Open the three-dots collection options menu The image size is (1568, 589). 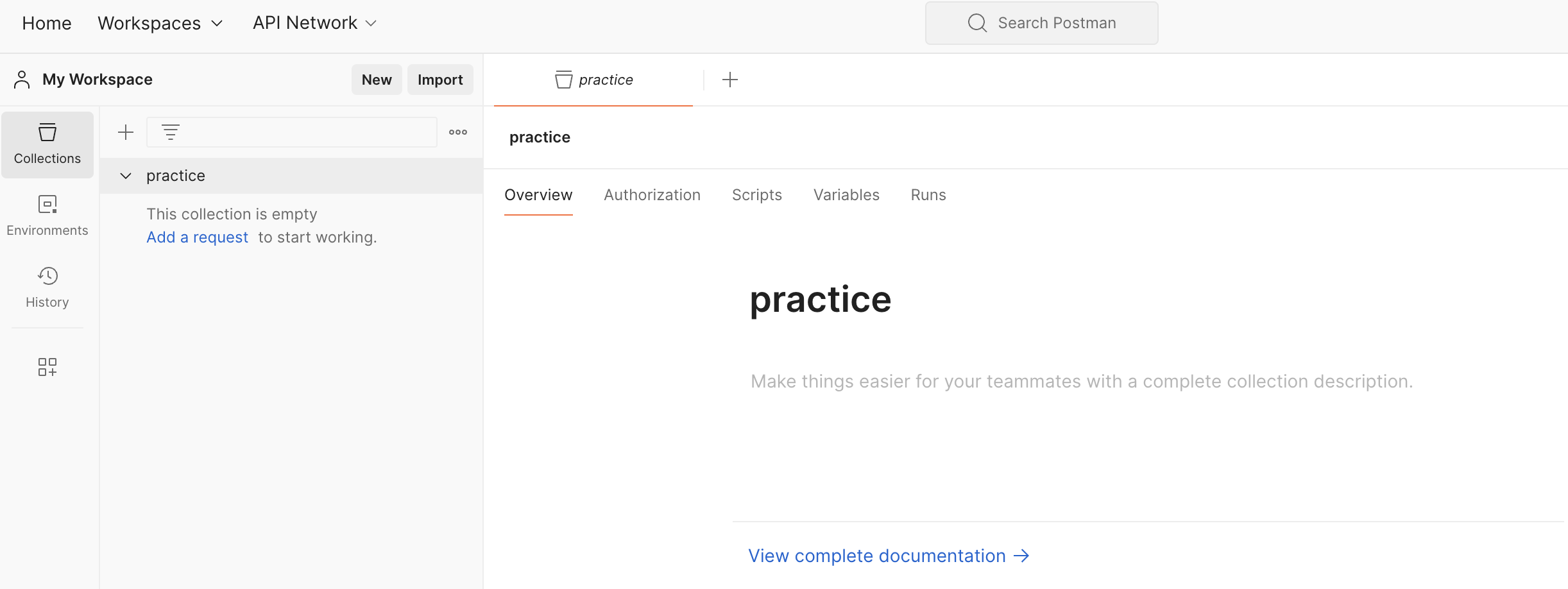[458, 132]
